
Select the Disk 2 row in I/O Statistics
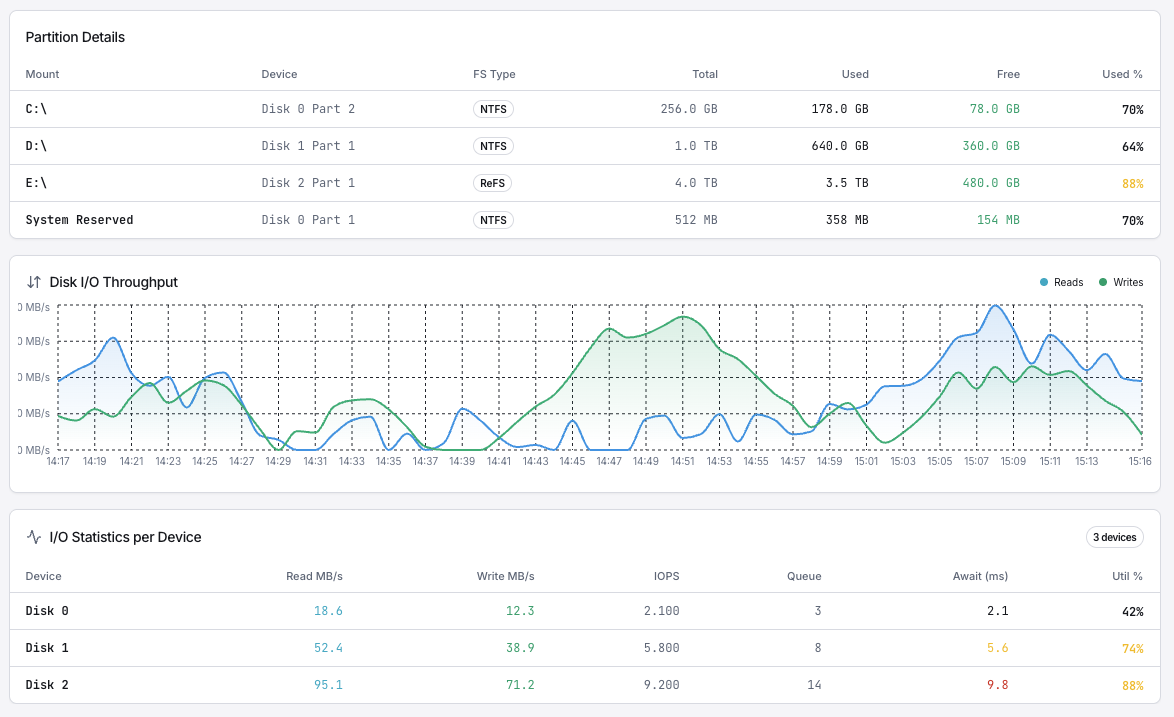pos(47,685)
